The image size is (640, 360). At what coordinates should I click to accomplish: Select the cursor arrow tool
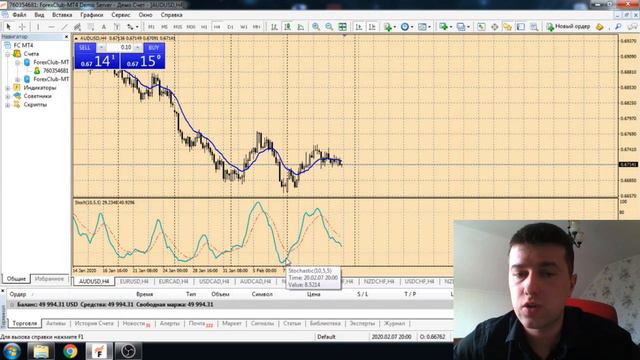coord(8,27)
